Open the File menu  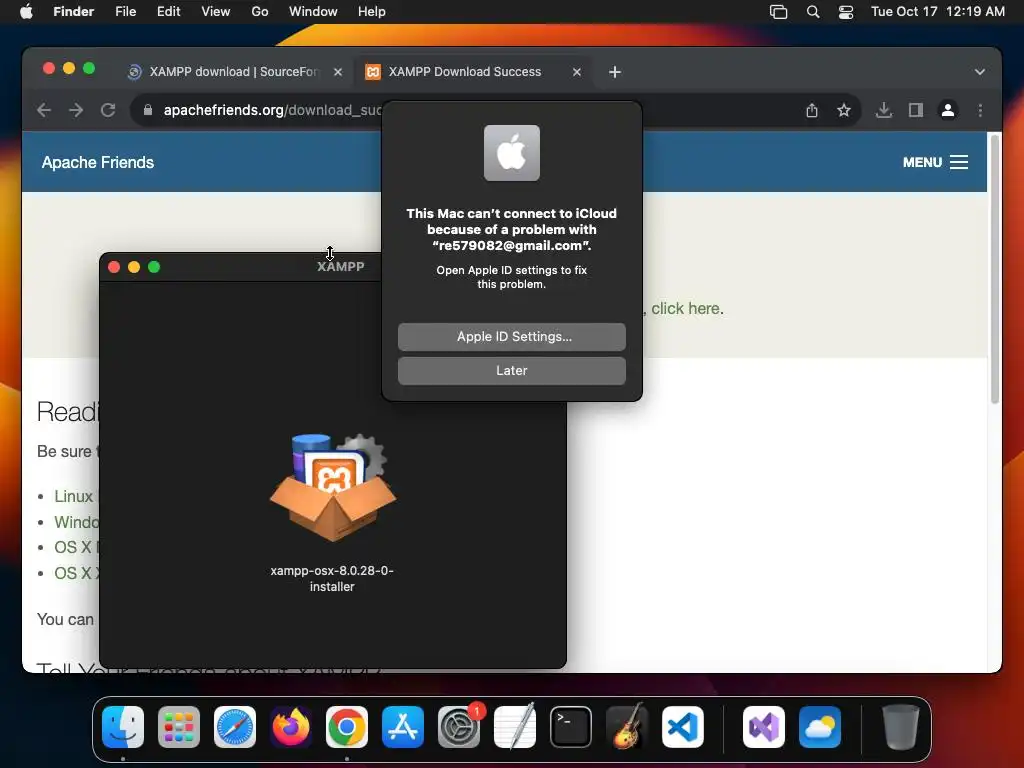click(125, 12)
